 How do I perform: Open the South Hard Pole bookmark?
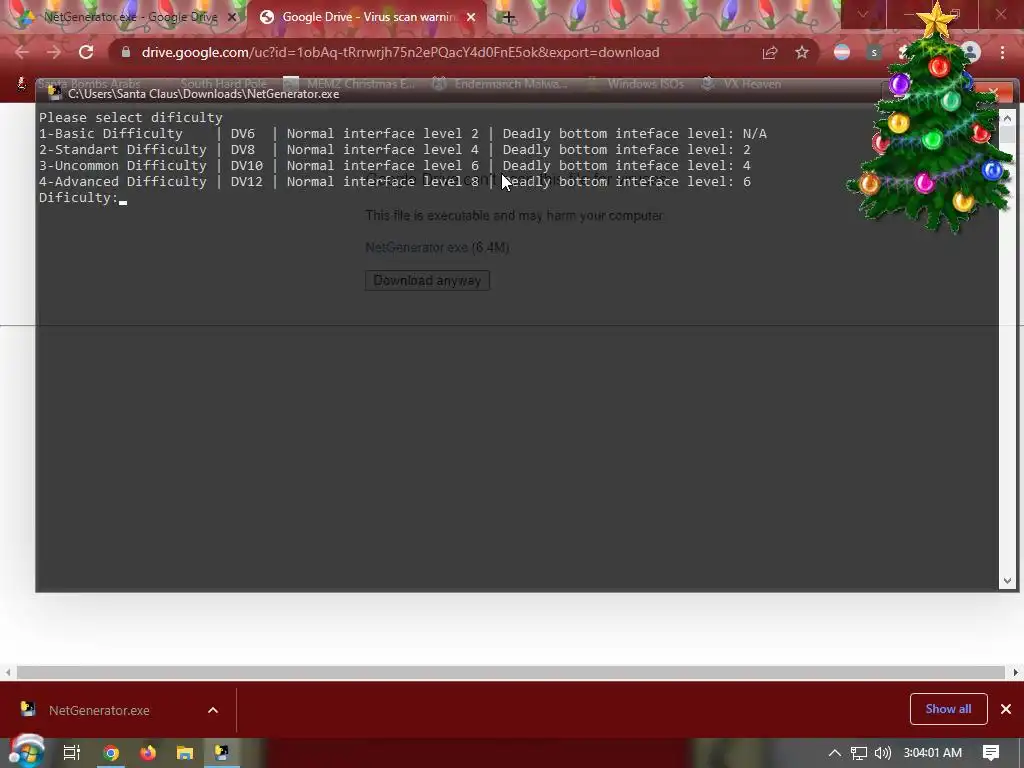(x=223, y=84)
